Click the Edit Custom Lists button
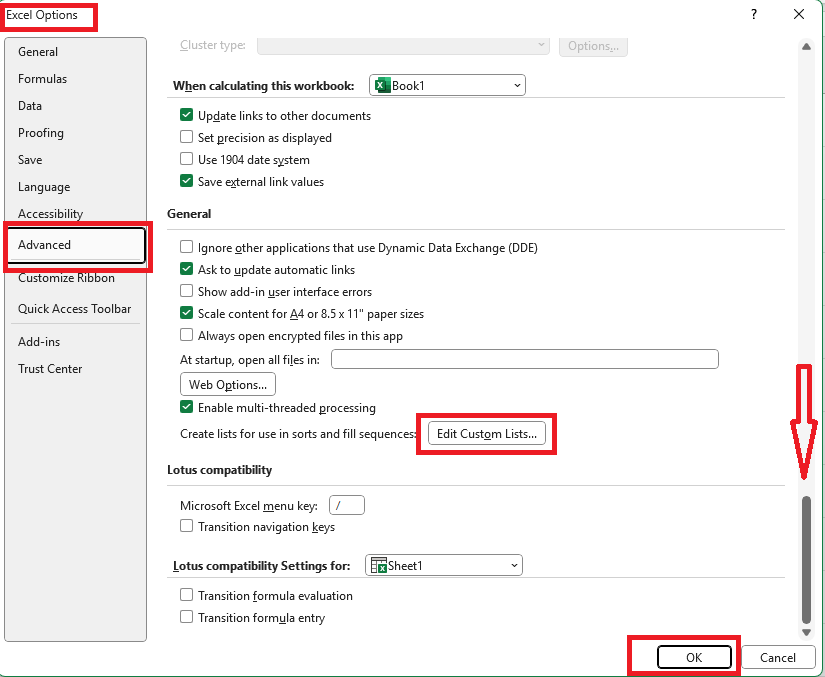Viewport: 825px width, 677px height. pyautogui.click(x=487, y=433)
